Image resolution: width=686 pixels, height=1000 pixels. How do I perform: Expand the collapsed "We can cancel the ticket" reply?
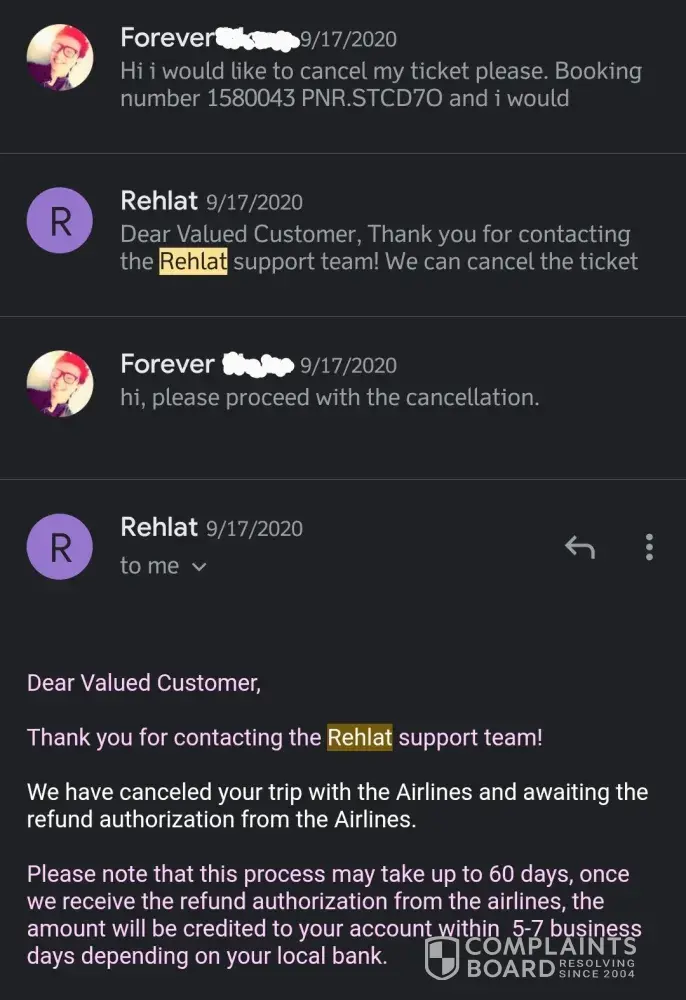380,248
